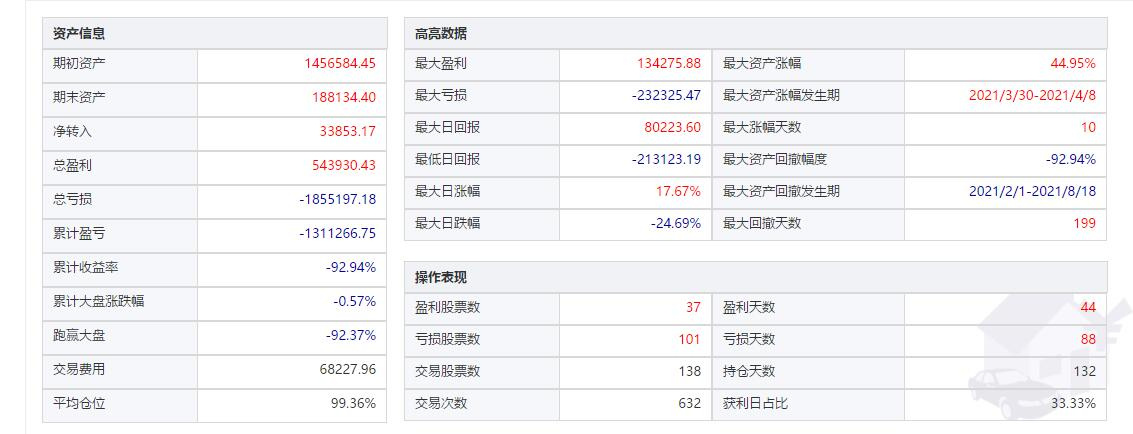Click the 交易费用 value 68227.96
The height and width of the screenshot is (434, 1133).
click(x=348, y=369)
